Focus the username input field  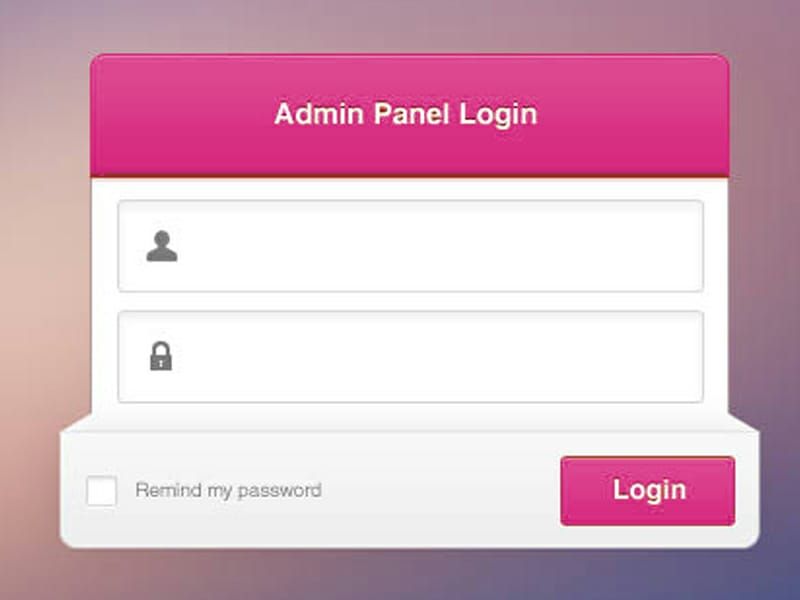tap(410, 246)
